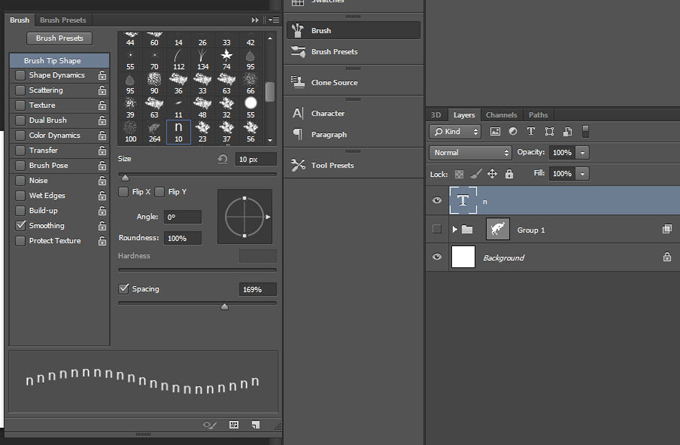Filter layers by adjustment layer icon
This screenshot has height=445, width=680.
(513, 131)
